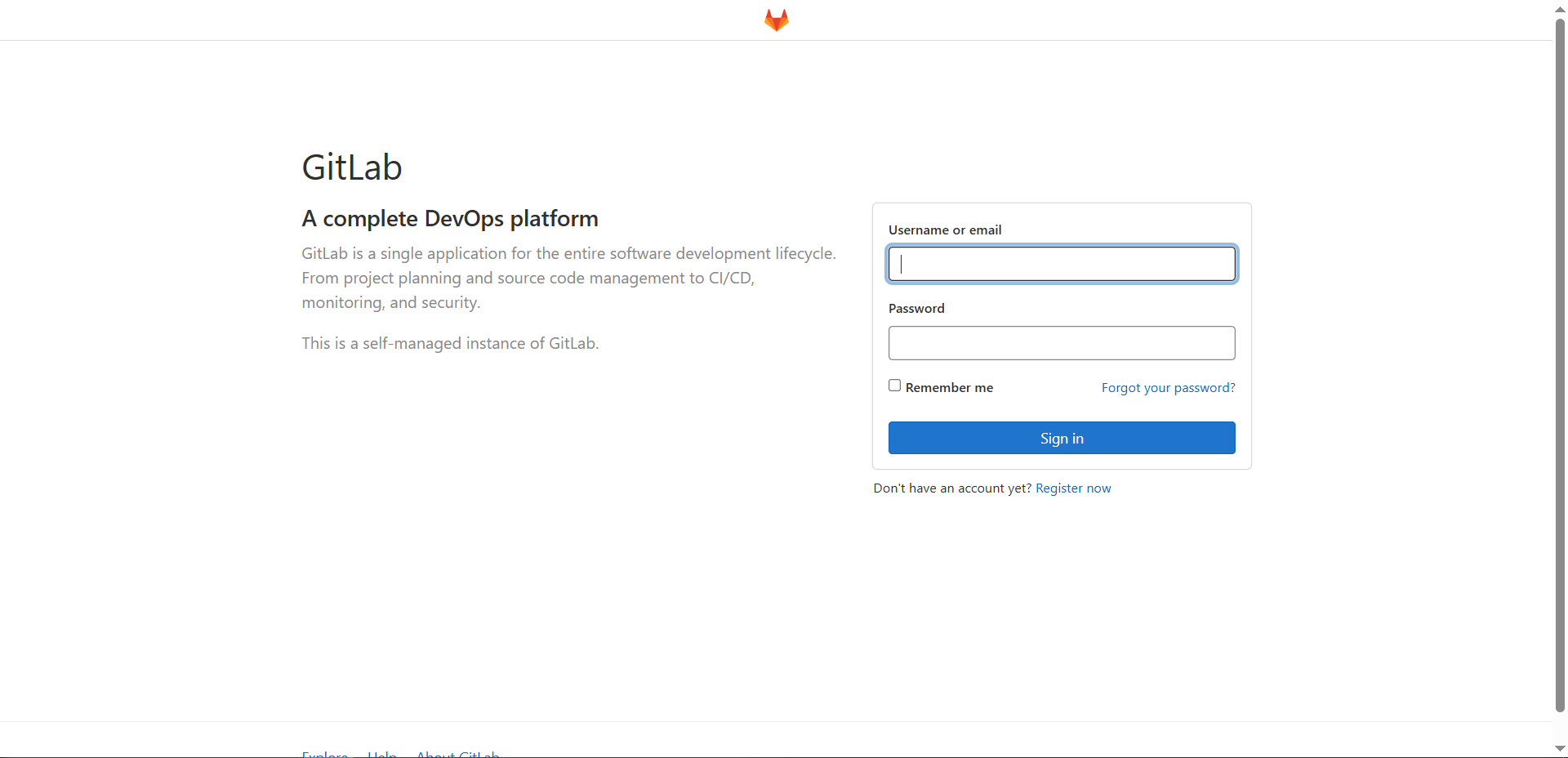Click 'This is a self-managed instance' text

click(450, 344)
